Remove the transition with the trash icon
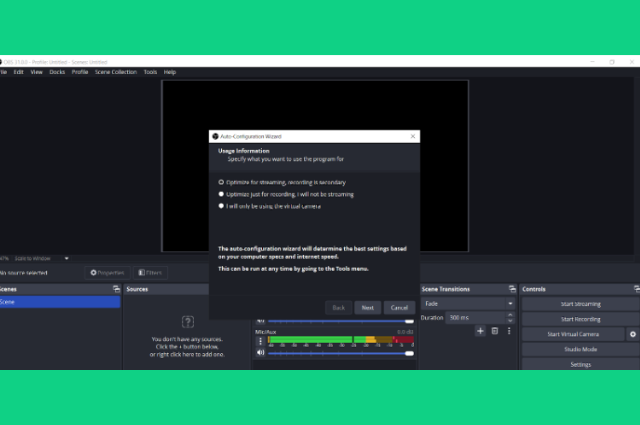The height and width of the screenshot is (425, 640). point(495,331)
